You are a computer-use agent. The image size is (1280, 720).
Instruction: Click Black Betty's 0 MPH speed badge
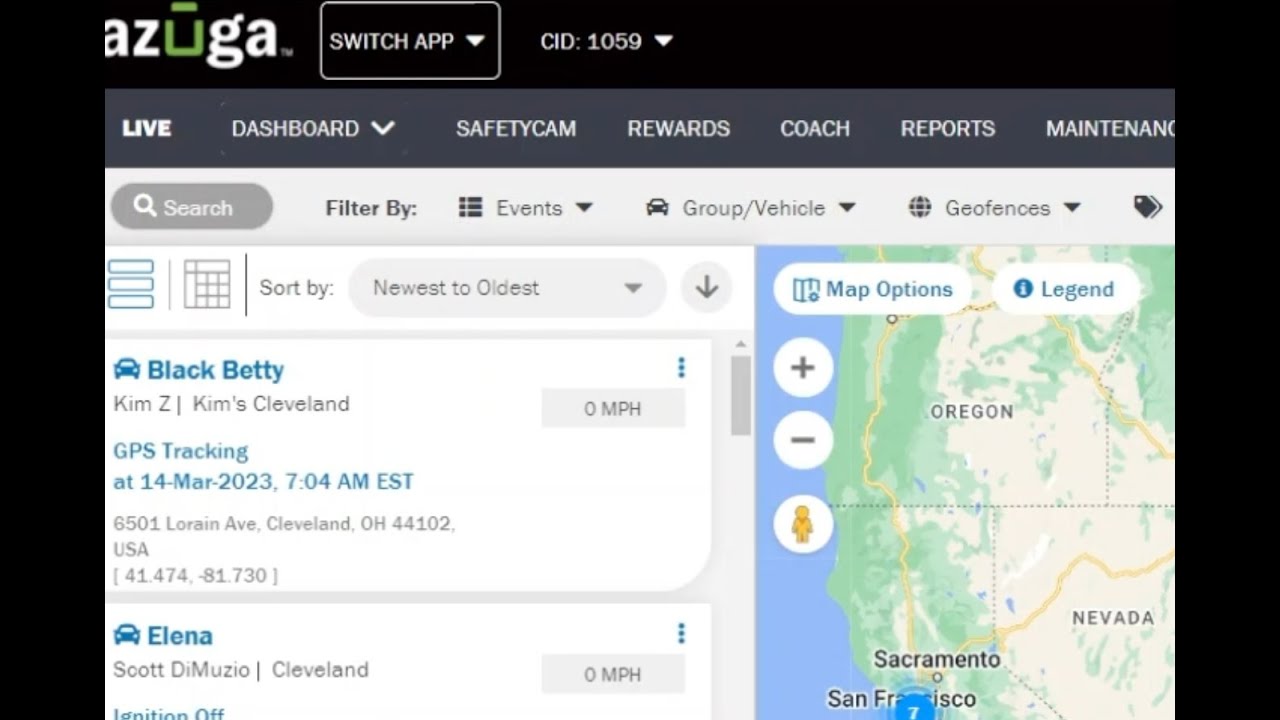[613, 408]
